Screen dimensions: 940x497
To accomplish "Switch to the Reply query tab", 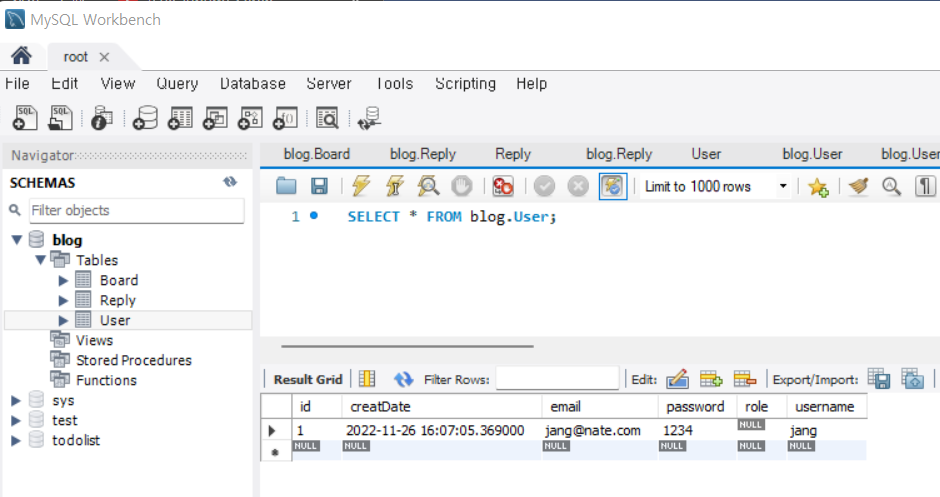I will [513, 154].
